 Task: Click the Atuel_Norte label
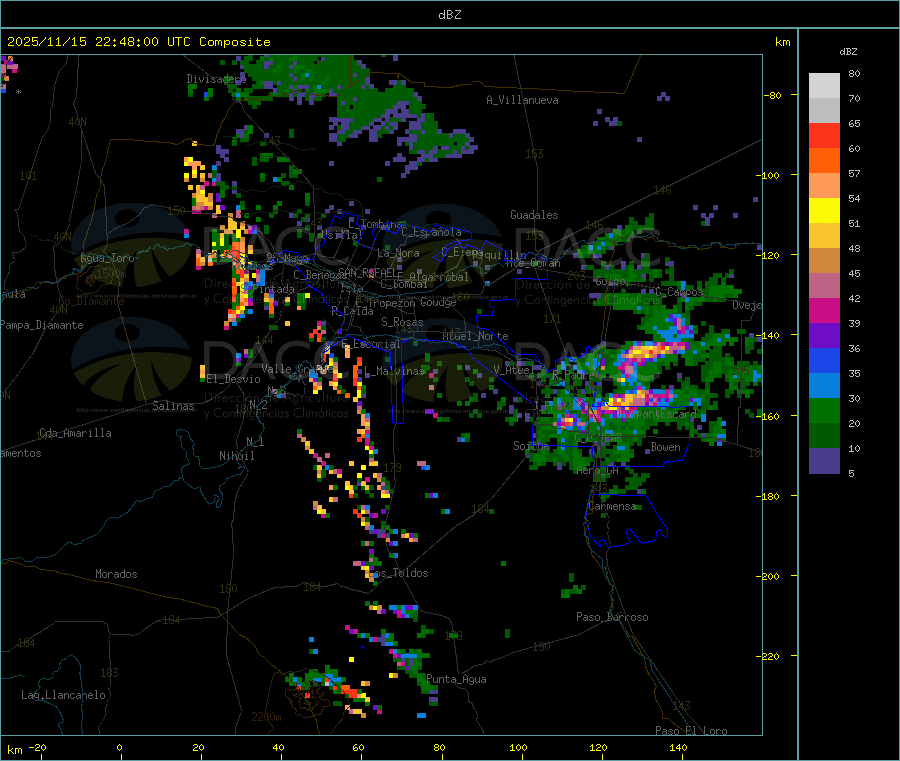[475, 336]
